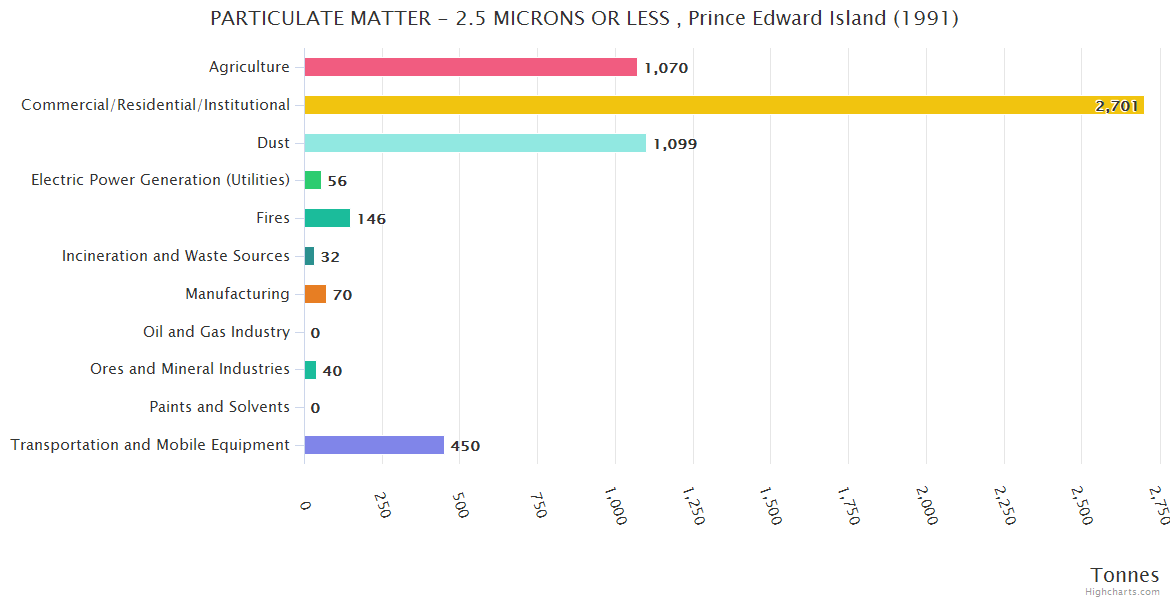Click the 450 data label
The width and height of the screenshot is (1170, 600).
tap(465, 446)
